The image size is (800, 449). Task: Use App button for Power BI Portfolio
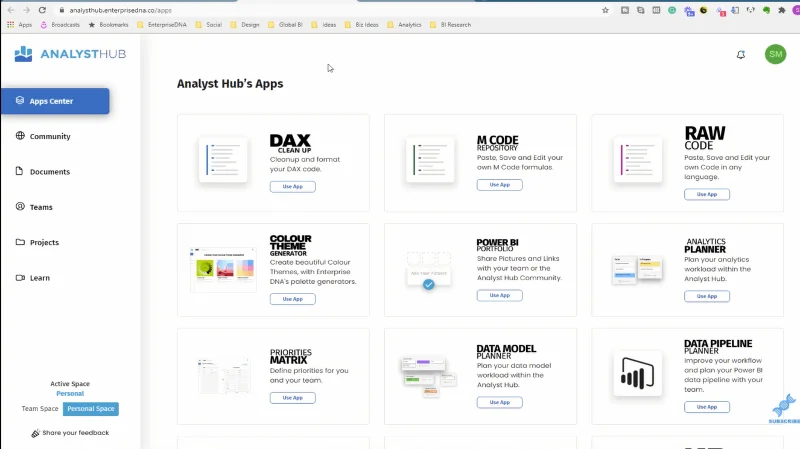tap(499, 295)
